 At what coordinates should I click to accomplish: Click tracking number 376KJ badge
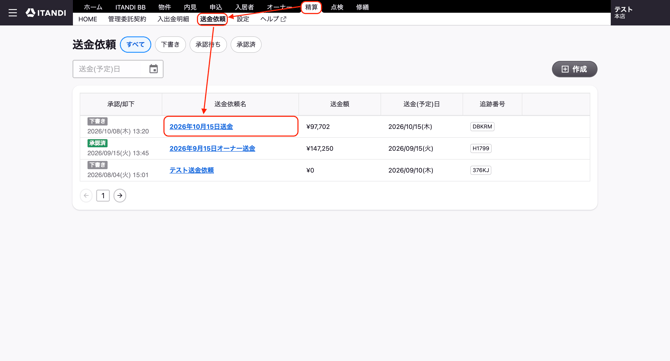[481, 170]
